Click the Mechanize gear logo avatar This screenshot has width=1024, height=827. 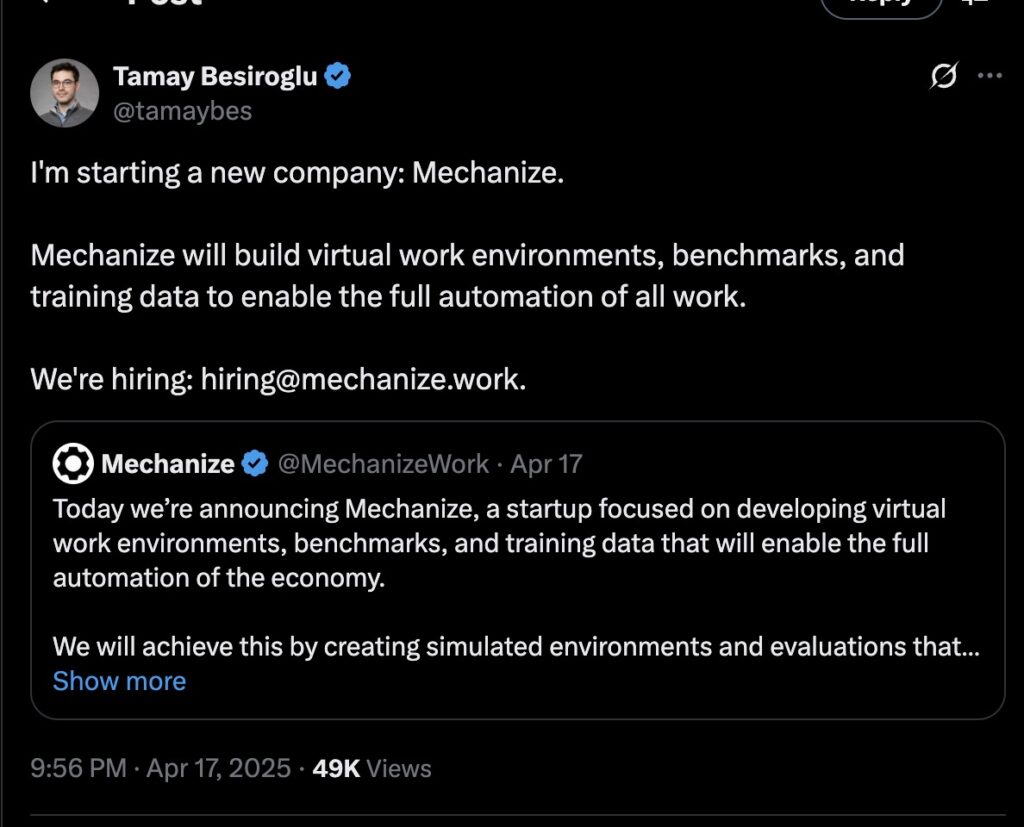point(72,463)
